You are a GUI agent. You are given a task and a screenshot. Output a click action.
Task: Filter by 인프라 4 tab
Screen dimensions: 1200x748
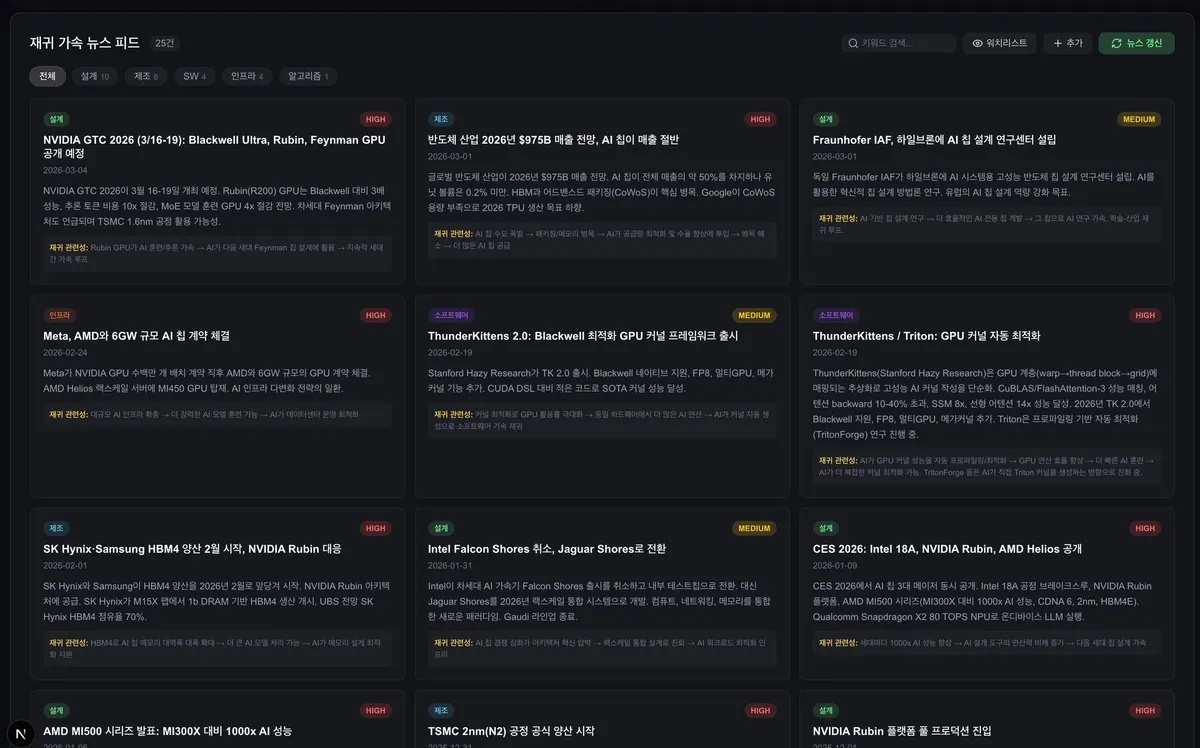pos(247,76)
